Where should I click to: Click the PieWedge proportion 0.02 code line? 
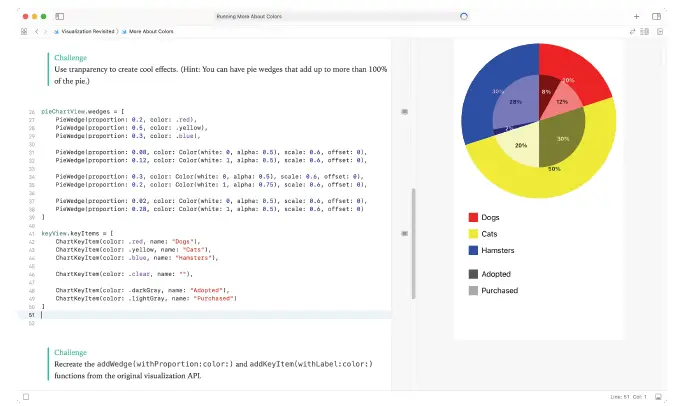point(211,201)
